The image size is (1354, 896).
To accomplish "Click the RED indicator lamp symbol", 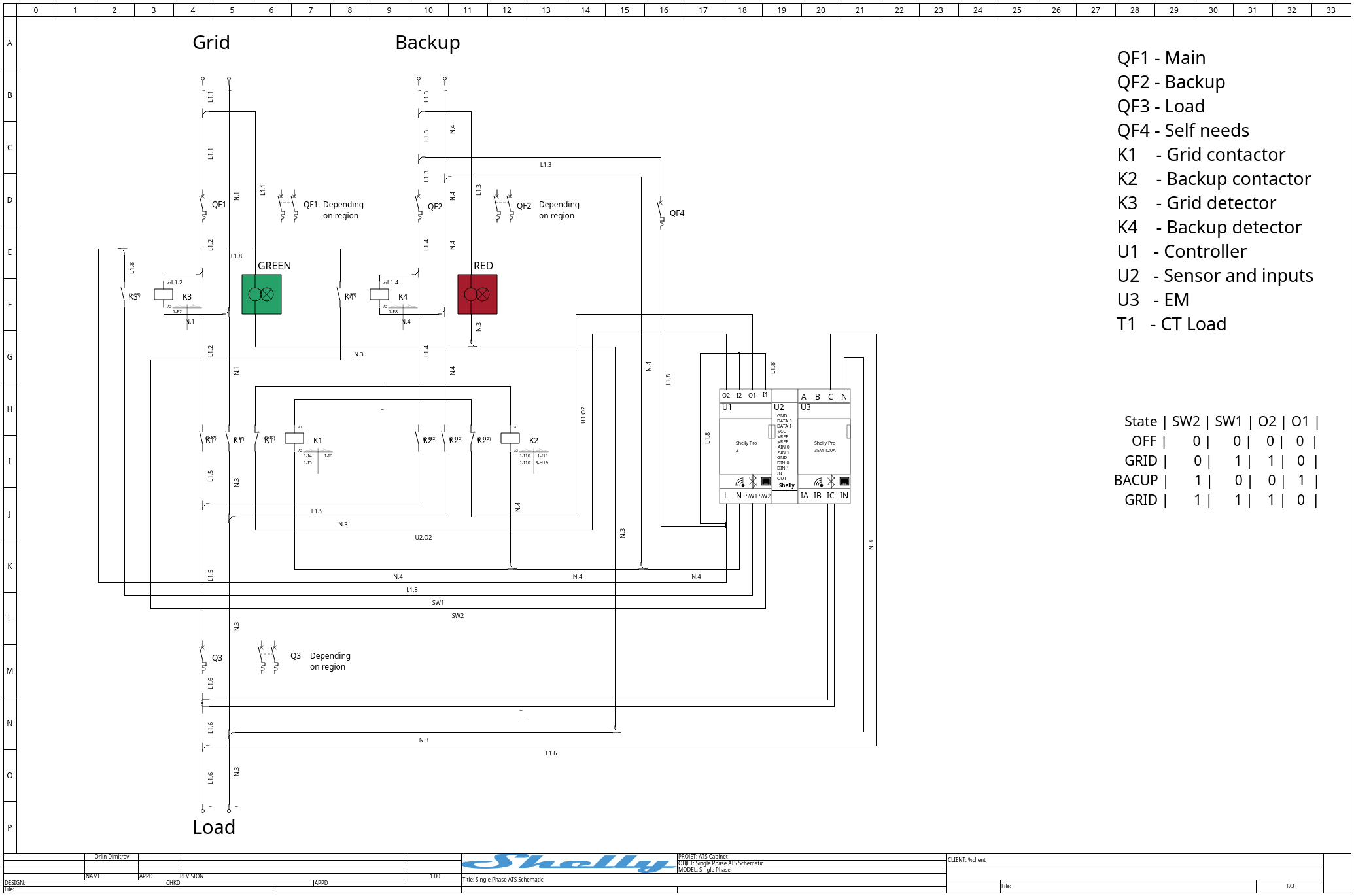I will click(477, 294).
